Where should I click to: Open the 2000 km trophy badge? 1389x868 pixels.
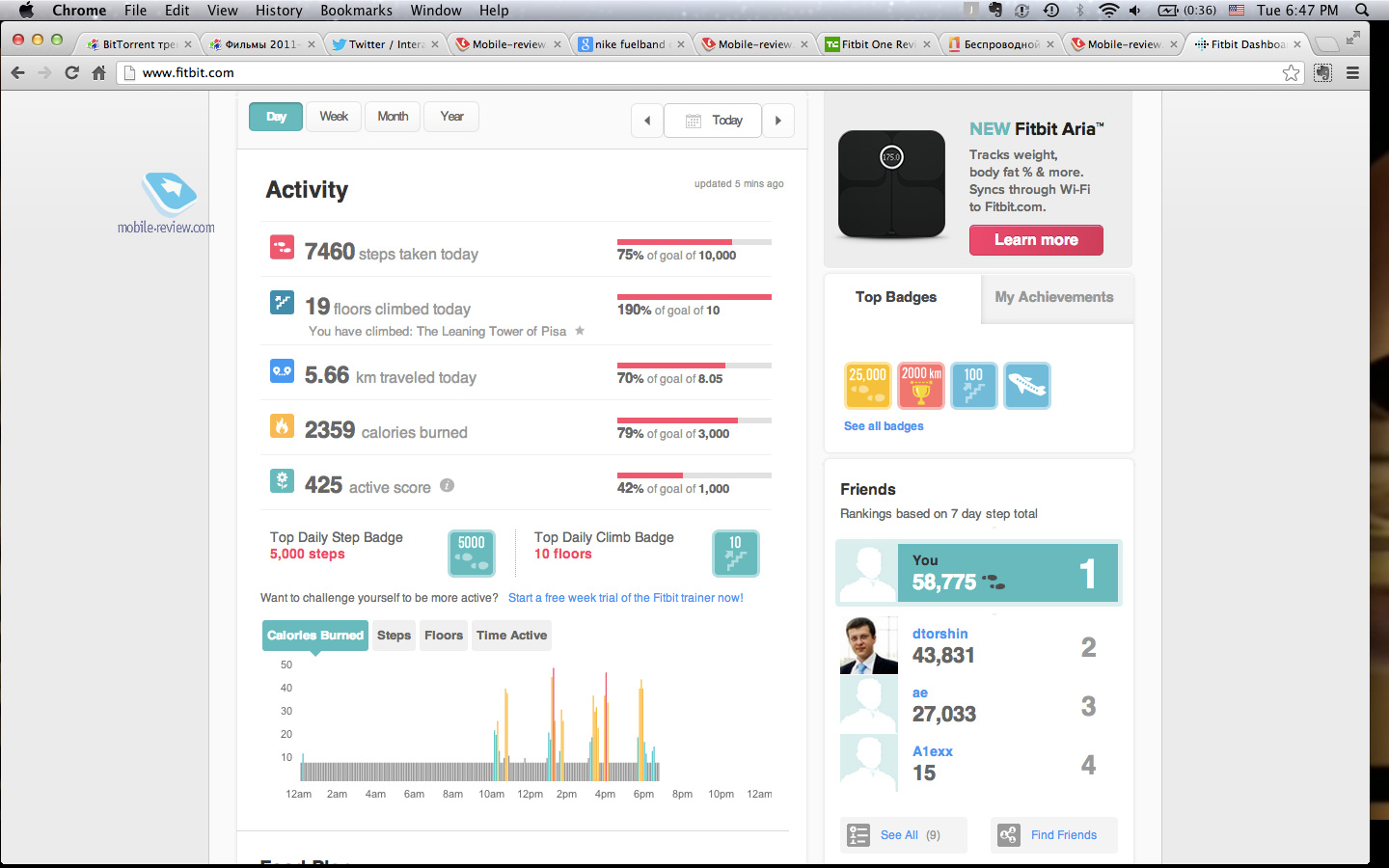(921, 386)
